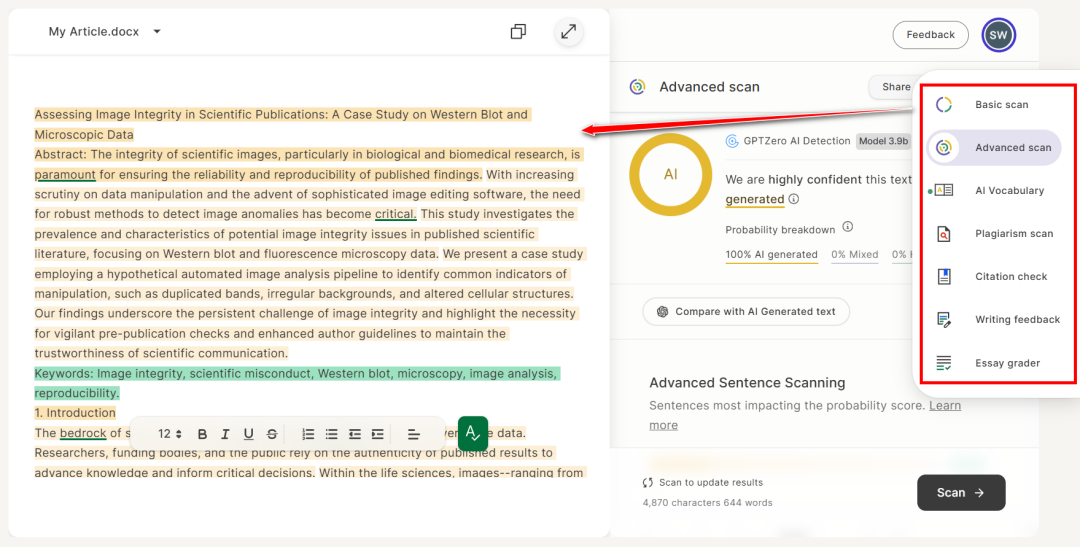
Task: Click the copy document icon
Action: coord(518,32)
